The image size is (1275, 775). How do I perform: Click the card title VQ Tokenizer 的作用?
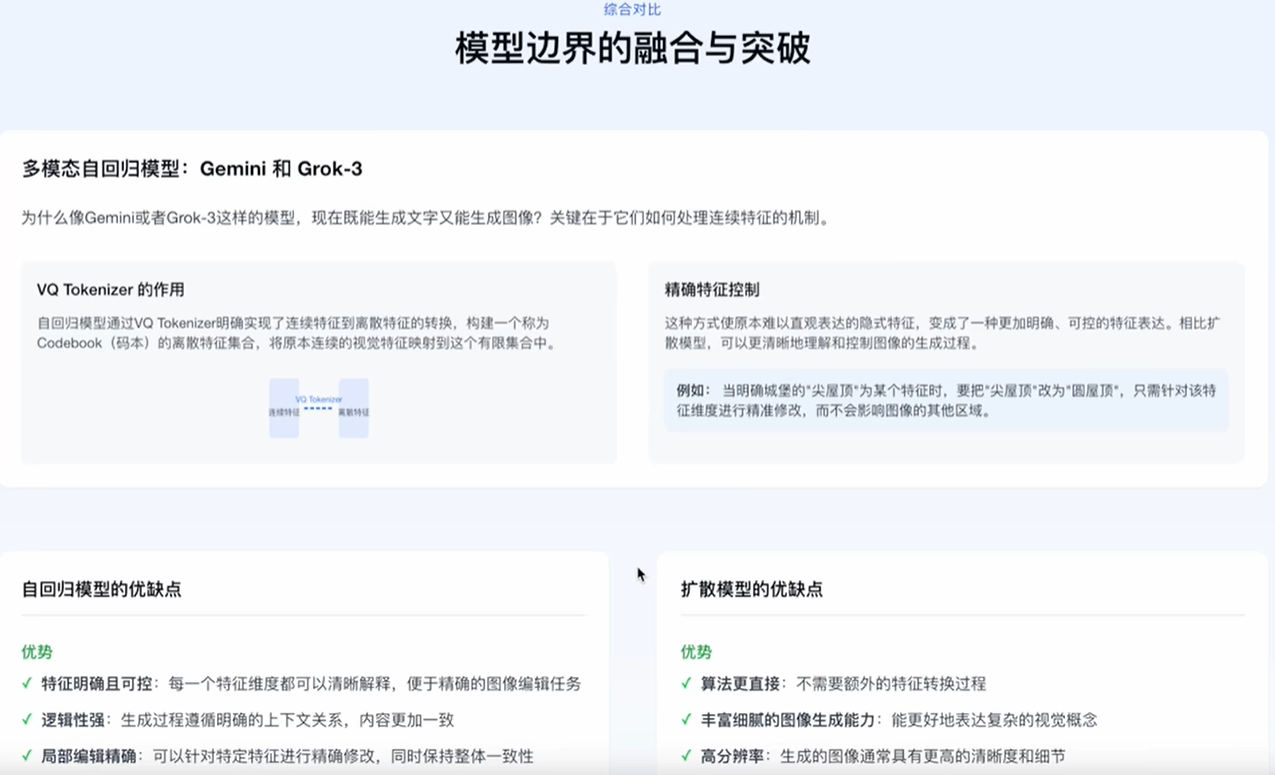(x=110, y=290)
